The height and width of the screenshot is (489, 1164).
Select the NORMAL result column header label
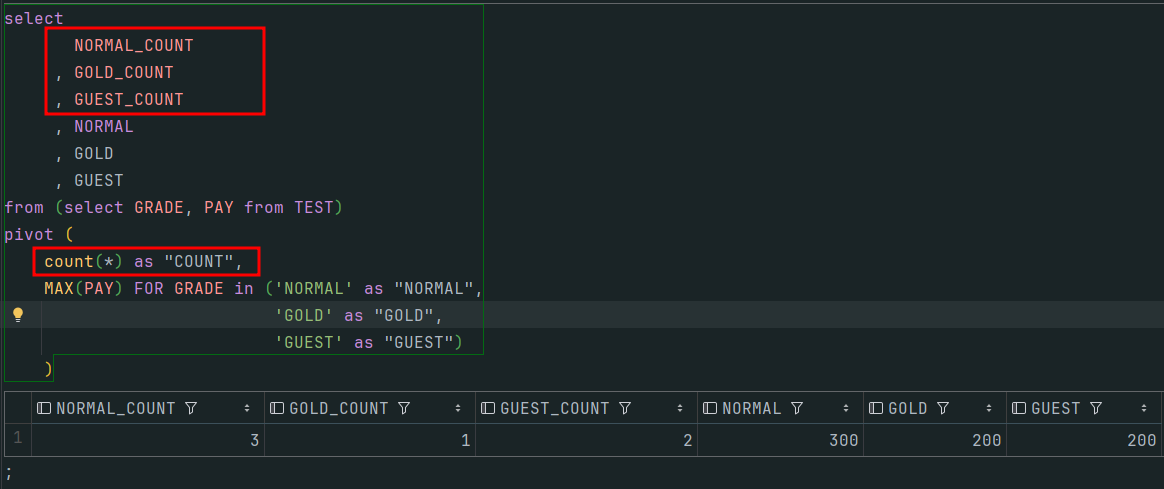click(752, 408)
